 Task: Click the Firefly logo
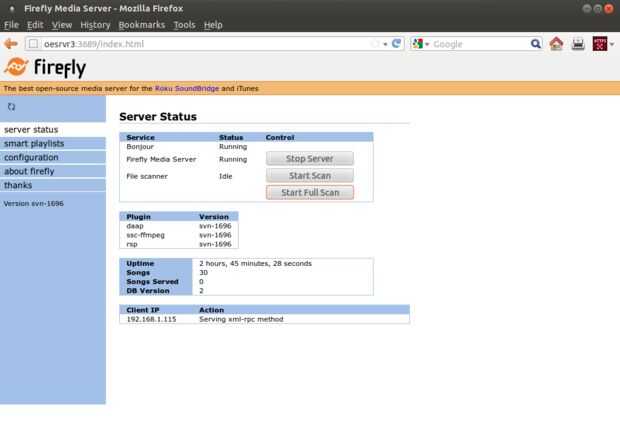pos(45,67)
